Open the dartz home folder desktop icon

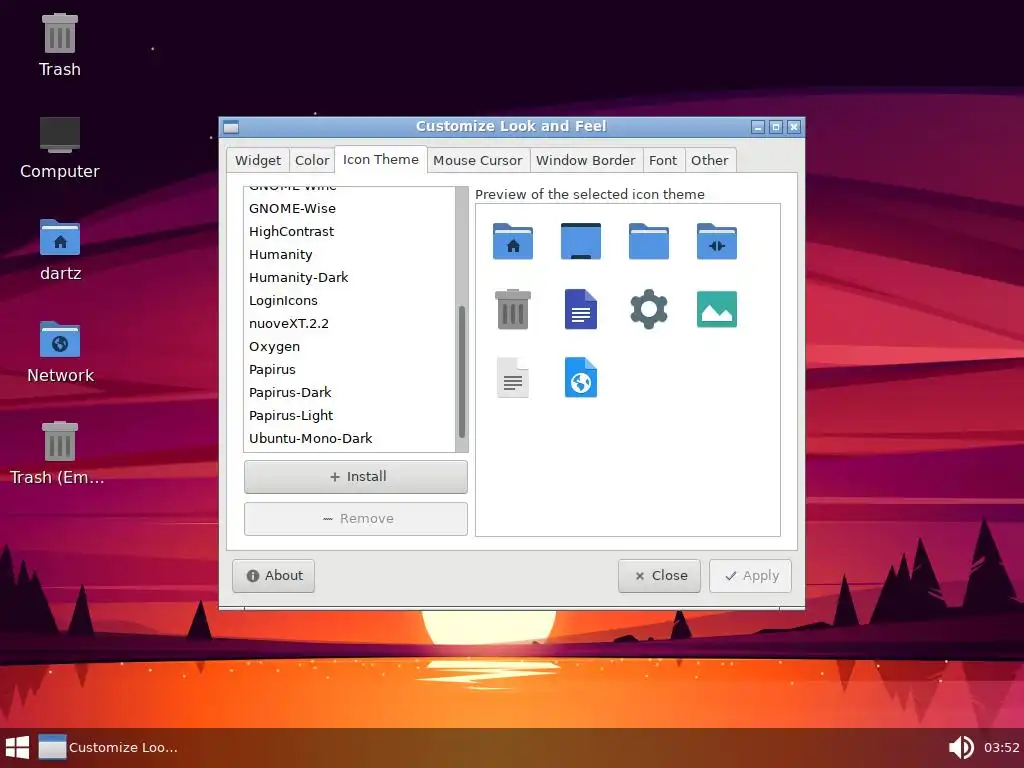(x=59, y=250)
